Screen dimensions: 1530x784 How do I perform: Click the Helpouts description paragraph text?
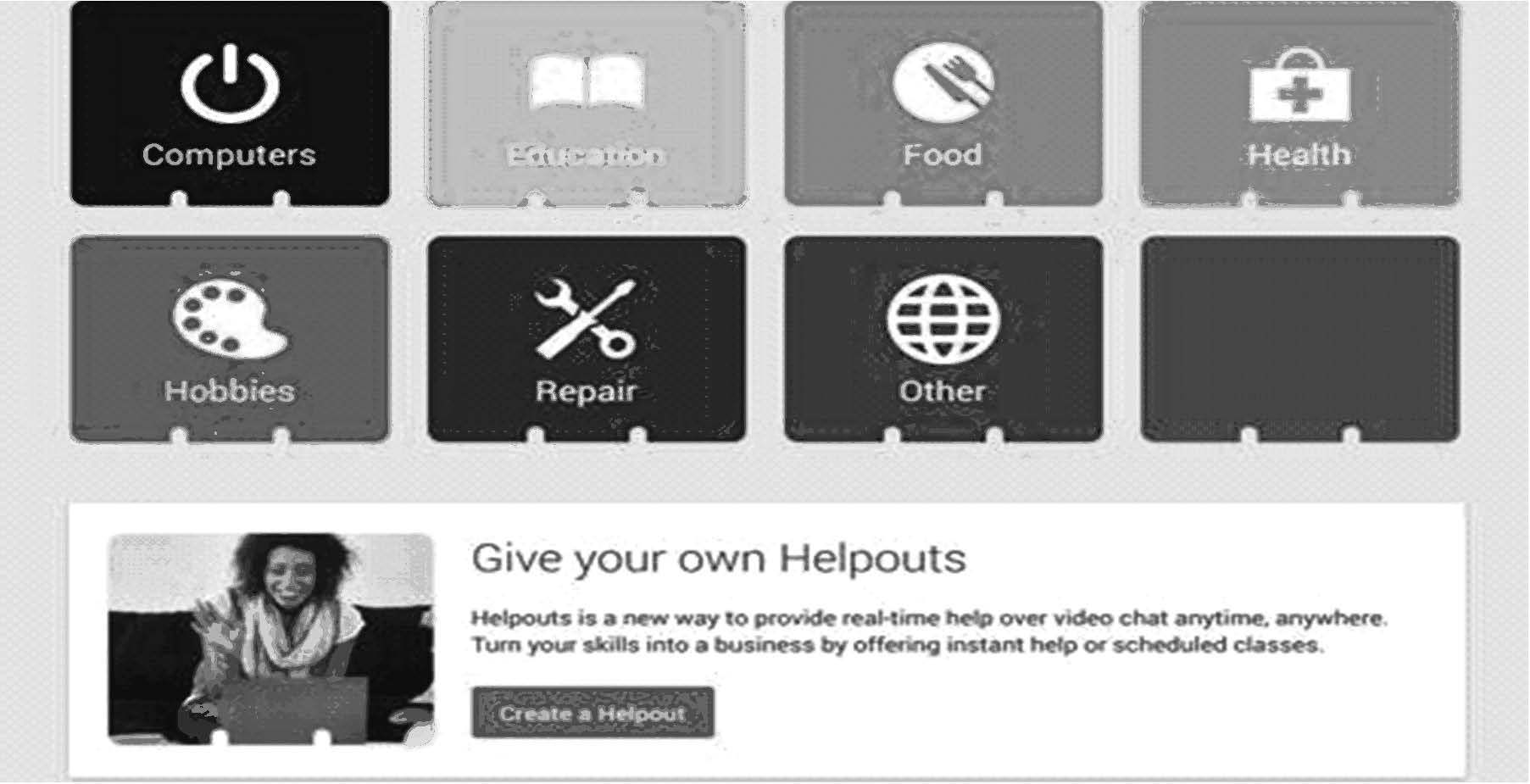(929, 631)
